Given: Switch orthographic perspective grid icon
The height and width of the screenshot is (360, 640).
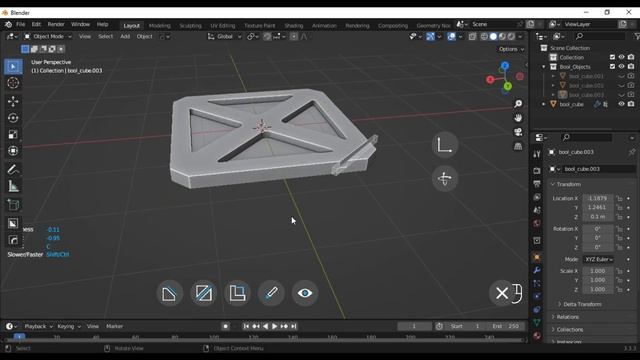Looking at the screenshot, I should 518,146.
